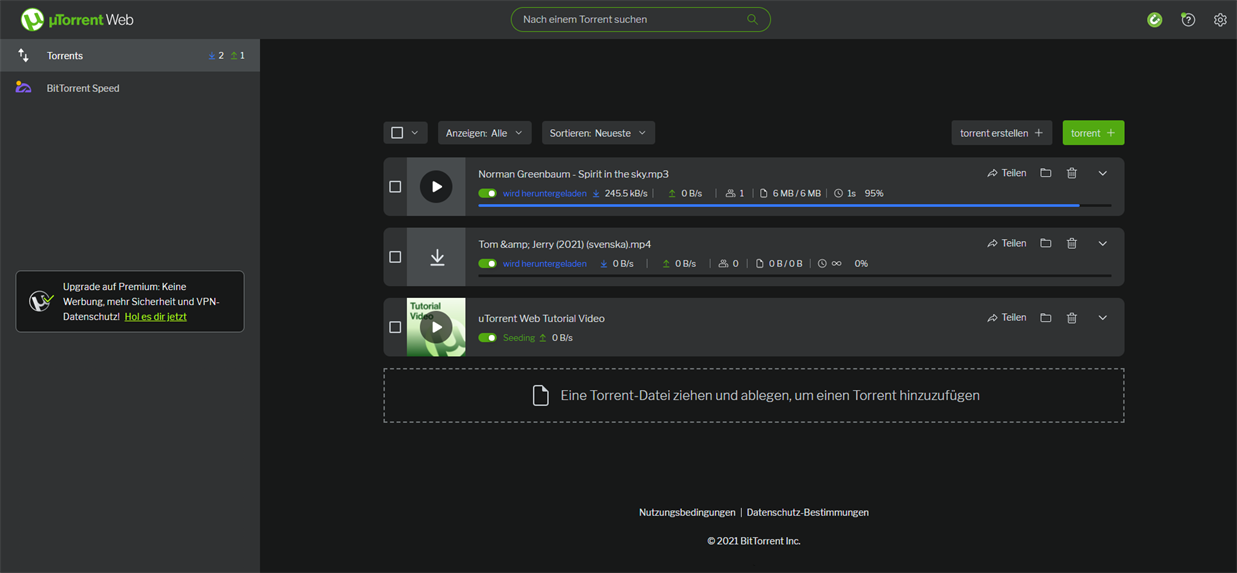Open the Anzeigen: Alle filter dropdown
Image resolution: width=1237 pixels, height=573 pixels.
(x=485, y=132)
